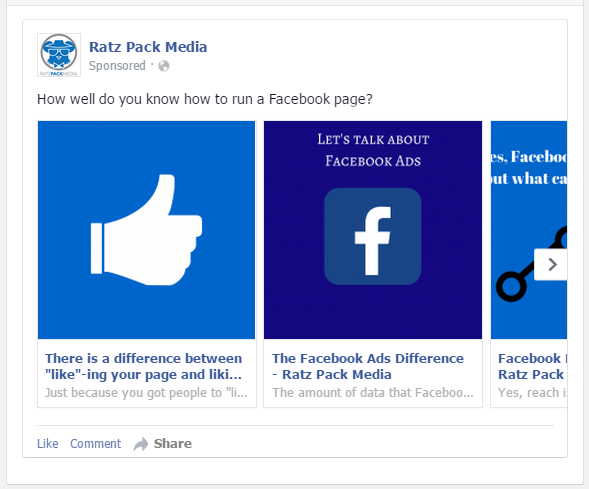Like the sponsored post

pyautogui.click(x=48, y=444)
